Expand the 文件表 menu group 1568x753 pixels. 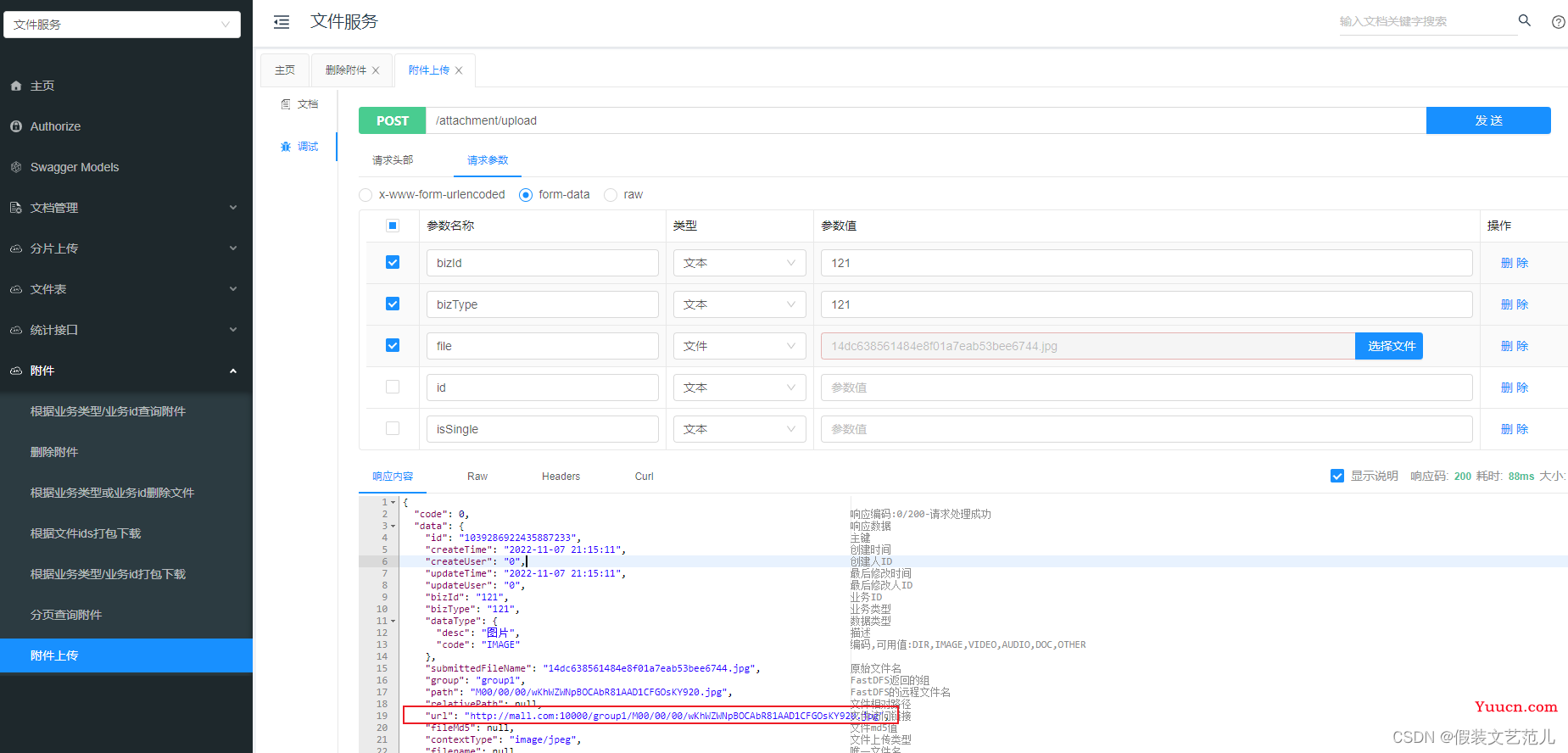[126, 289]
